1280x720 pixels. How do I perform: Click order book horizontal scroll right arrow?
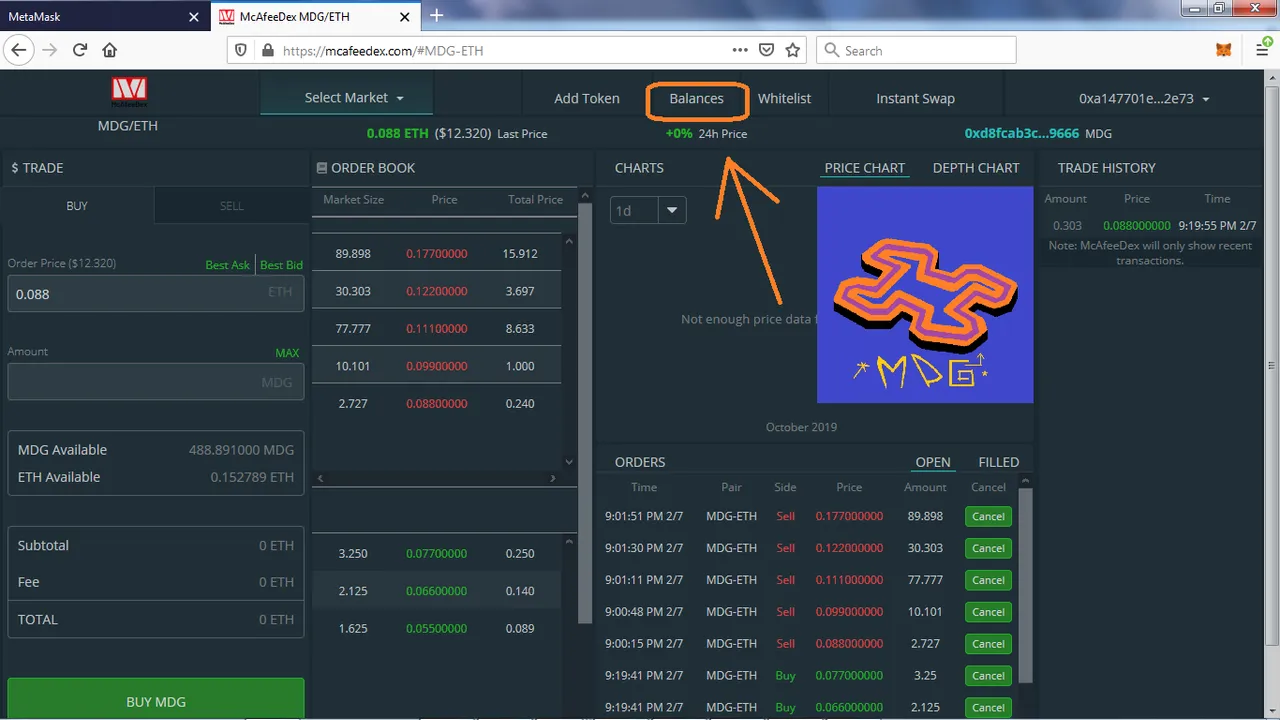point(553,479)
